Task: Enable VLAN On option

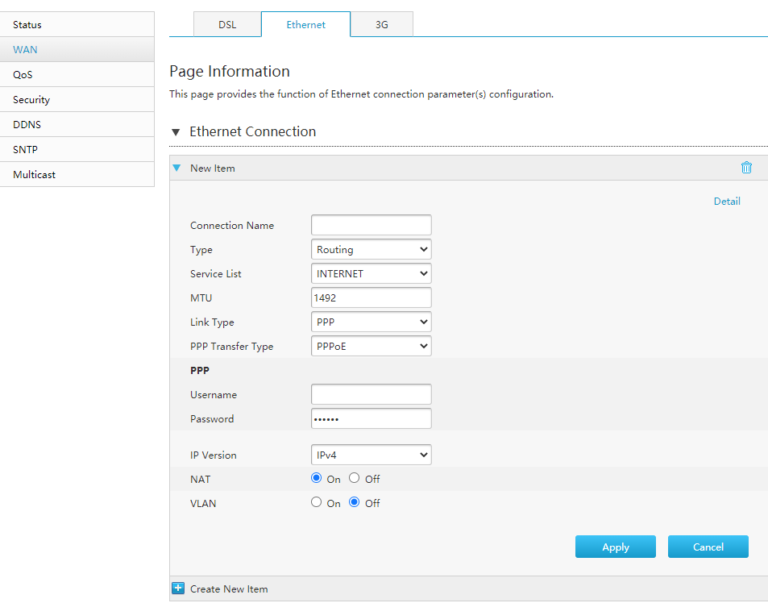Action: click(317, 503)
